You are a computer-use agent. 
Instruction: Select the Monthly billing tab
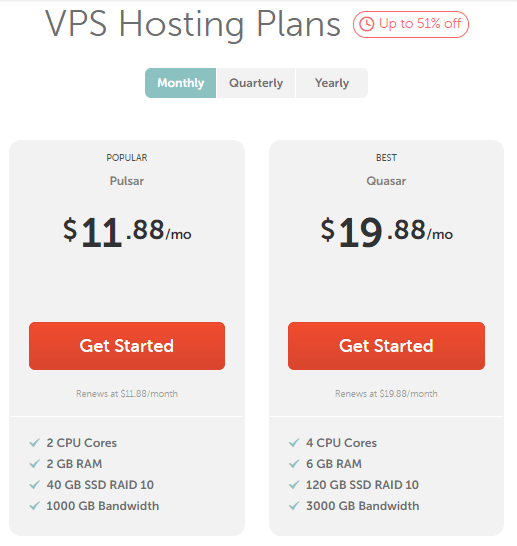pos(180,83)
